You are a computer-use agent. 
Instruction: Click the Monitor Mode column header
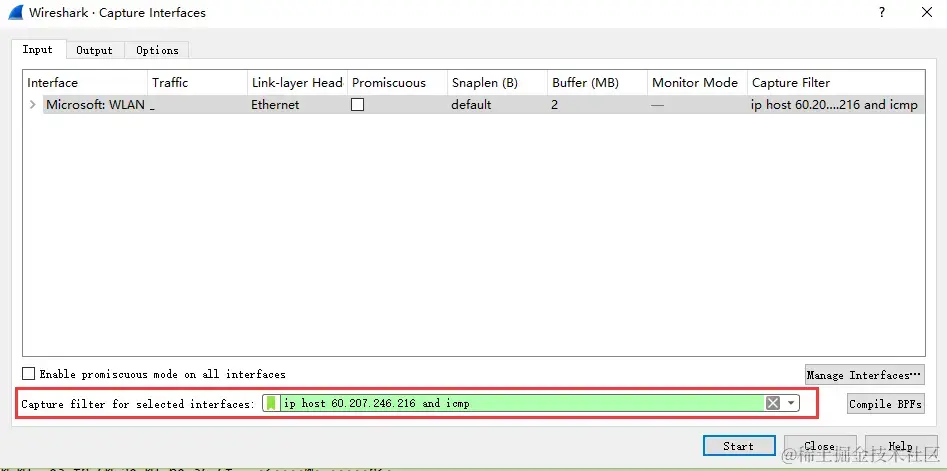698,83
